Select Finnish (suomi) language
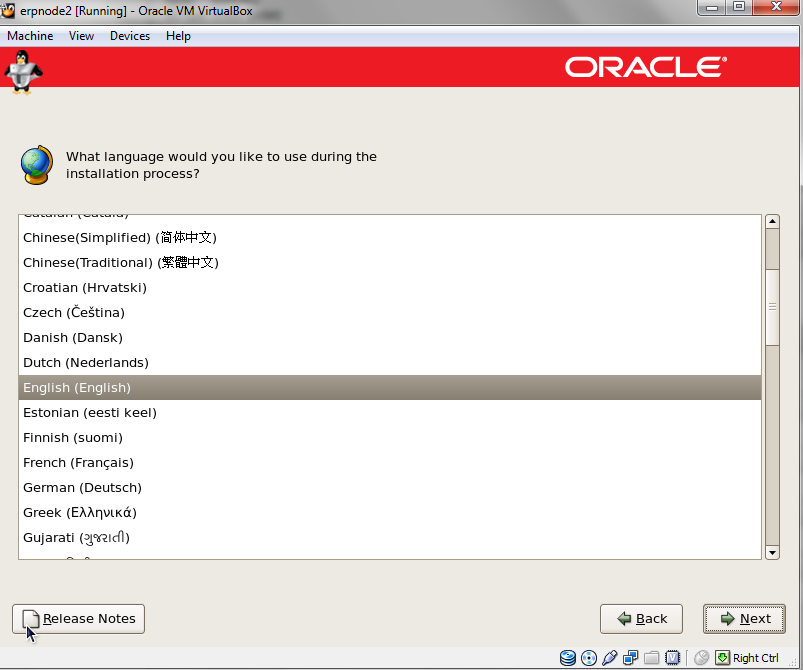803x670 pixels. point(390,438)
